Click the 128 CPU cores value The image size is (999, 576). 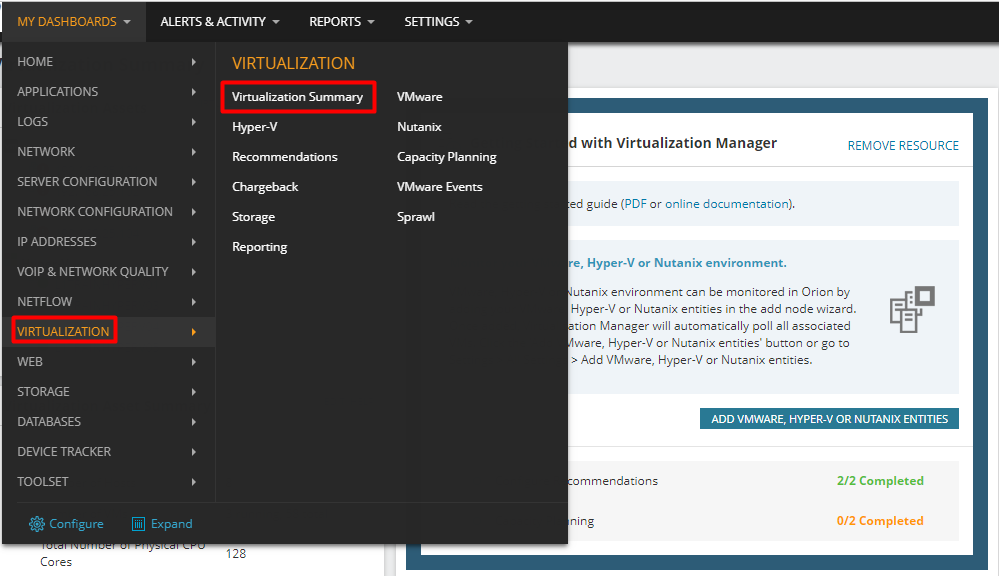pos(236,554)
